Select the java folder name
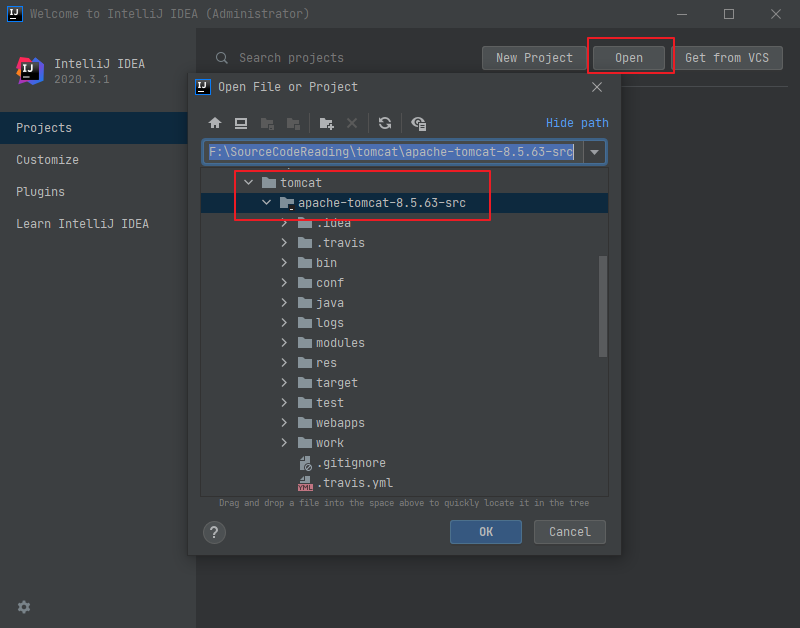 point(330,303)
